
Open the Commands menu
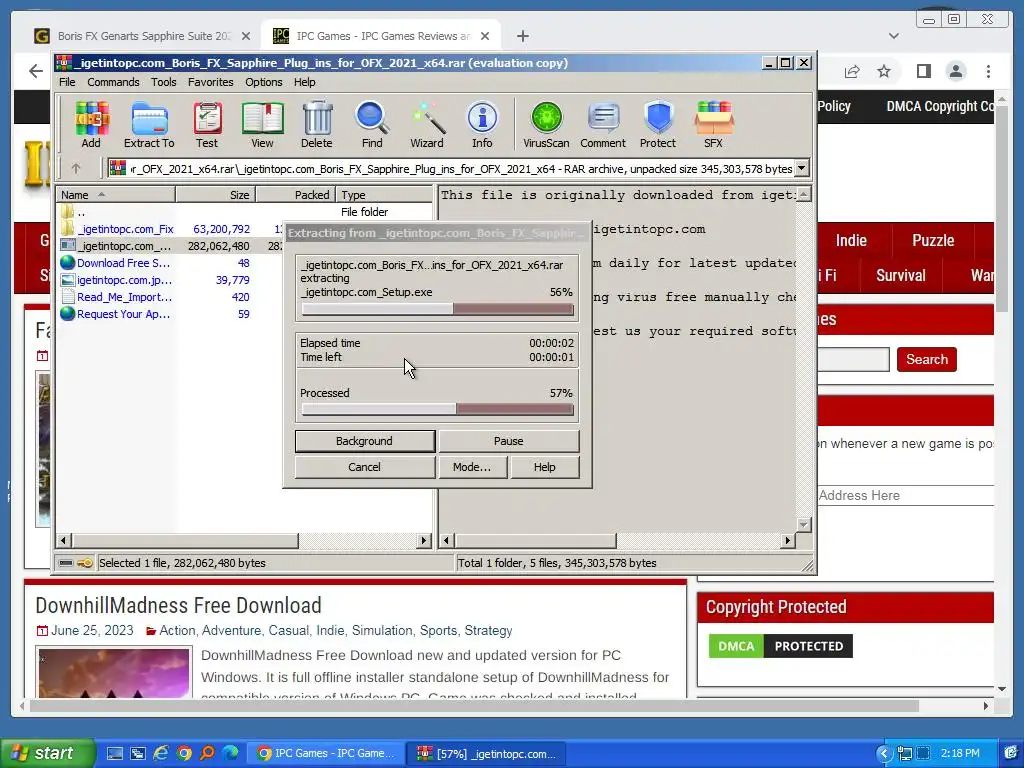(x=113, y=82)
